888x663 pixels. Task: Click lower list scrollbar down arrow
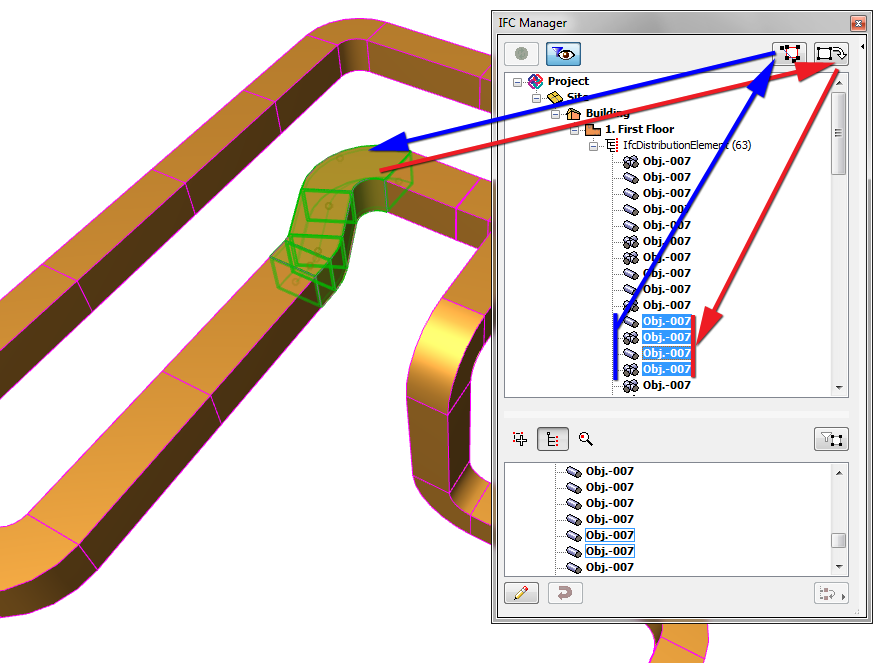839,567
